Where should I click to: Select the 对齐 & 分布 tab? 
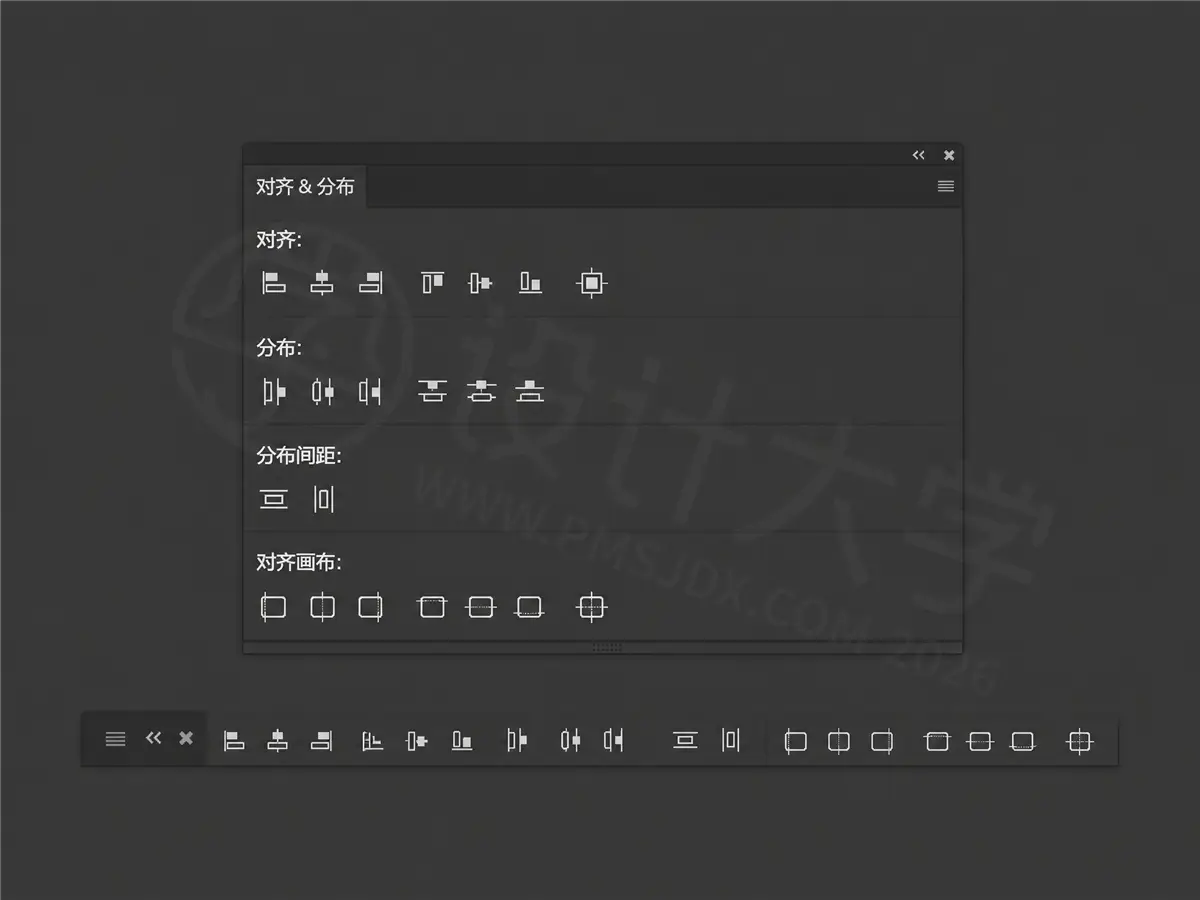click(305, 187)
